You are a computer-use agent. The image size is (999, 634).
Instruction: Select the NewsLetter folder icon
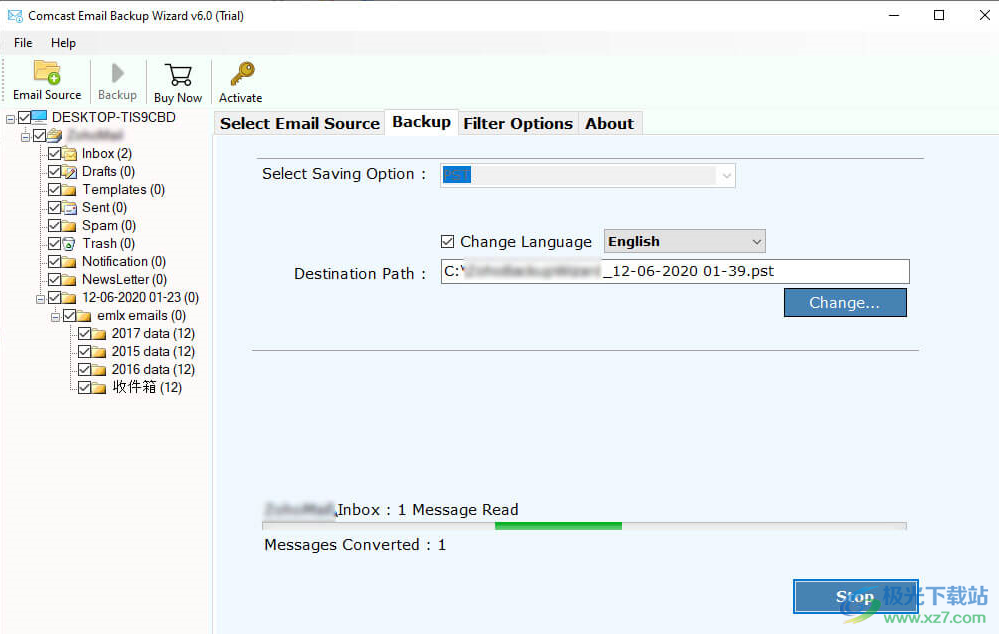point(69,280)
